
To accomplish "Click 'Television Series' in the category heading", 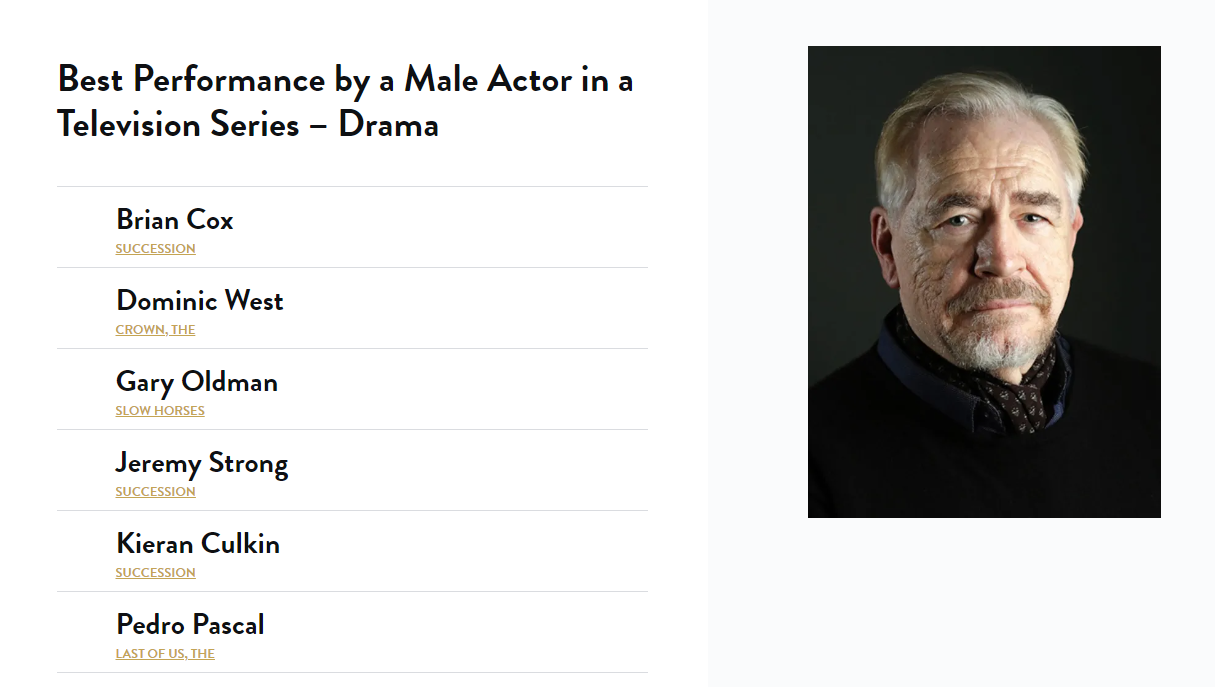I will 178,125.
